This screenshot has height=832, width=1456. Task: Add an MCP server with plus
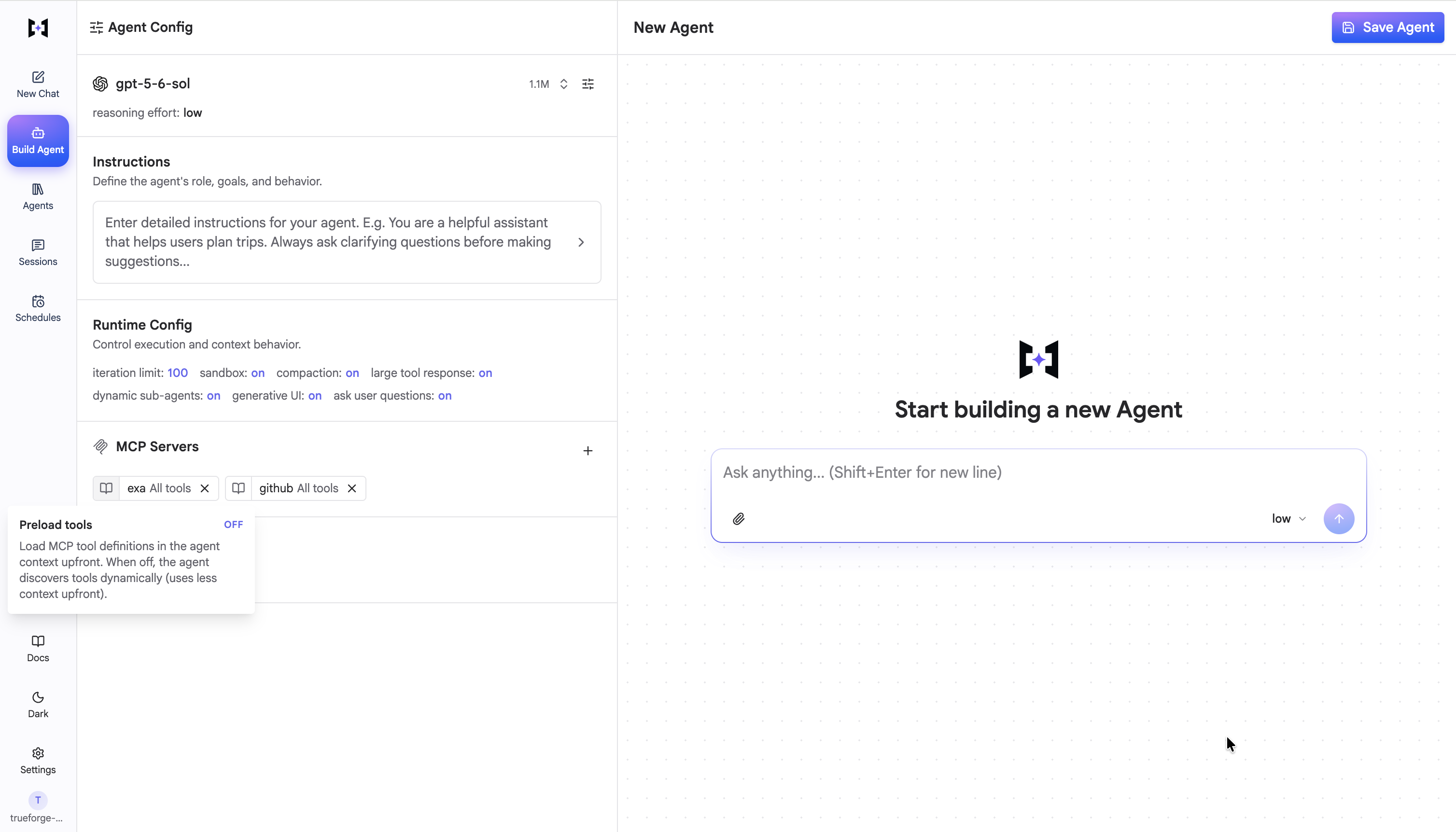(x=588, y=451)
